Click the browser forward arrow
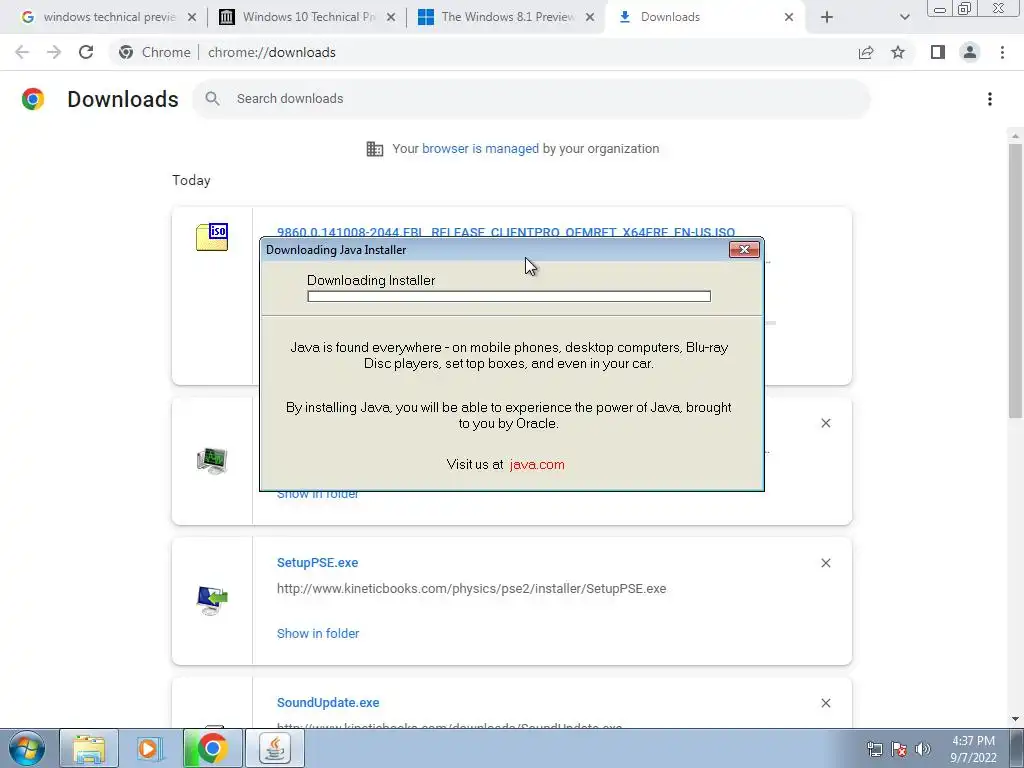This screenshot has width=1024, height=768. pos(54,52)
